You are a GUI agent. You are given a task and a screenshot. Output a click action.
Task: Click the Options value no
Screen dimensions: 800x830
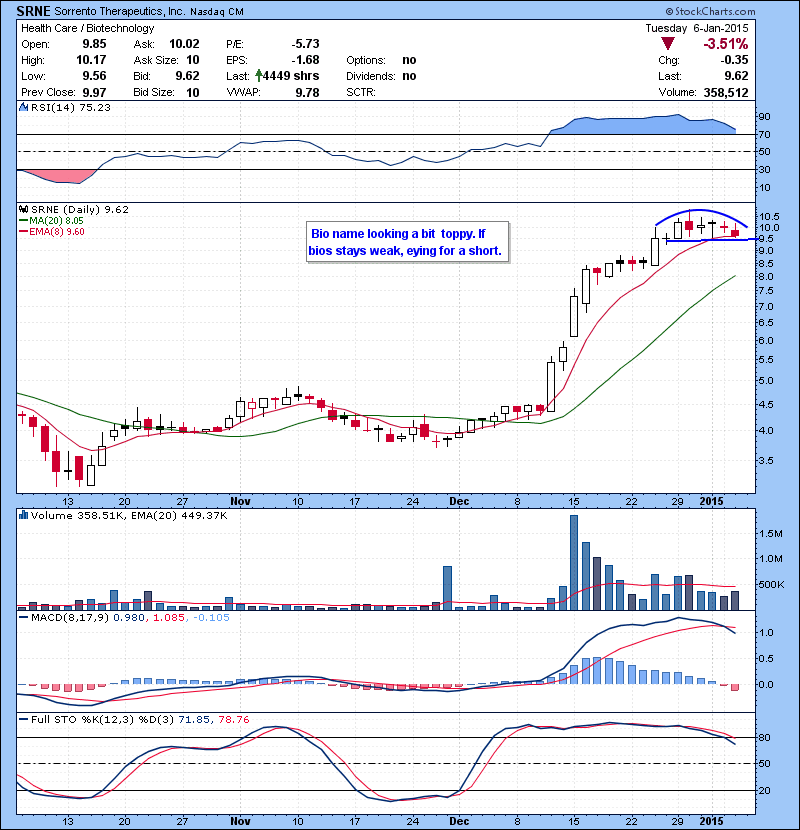click(x=409, y=60)
